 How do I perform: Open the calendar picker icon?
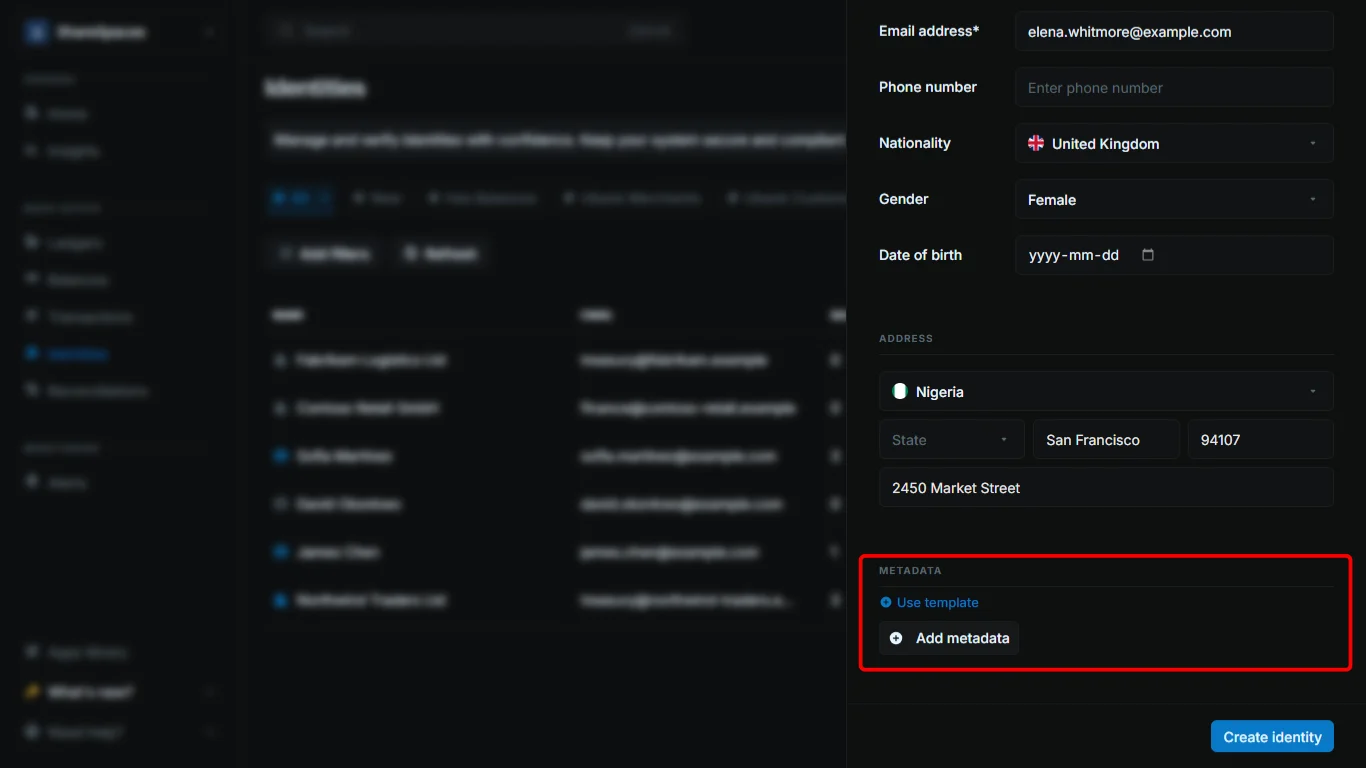tap(1148, 255)
